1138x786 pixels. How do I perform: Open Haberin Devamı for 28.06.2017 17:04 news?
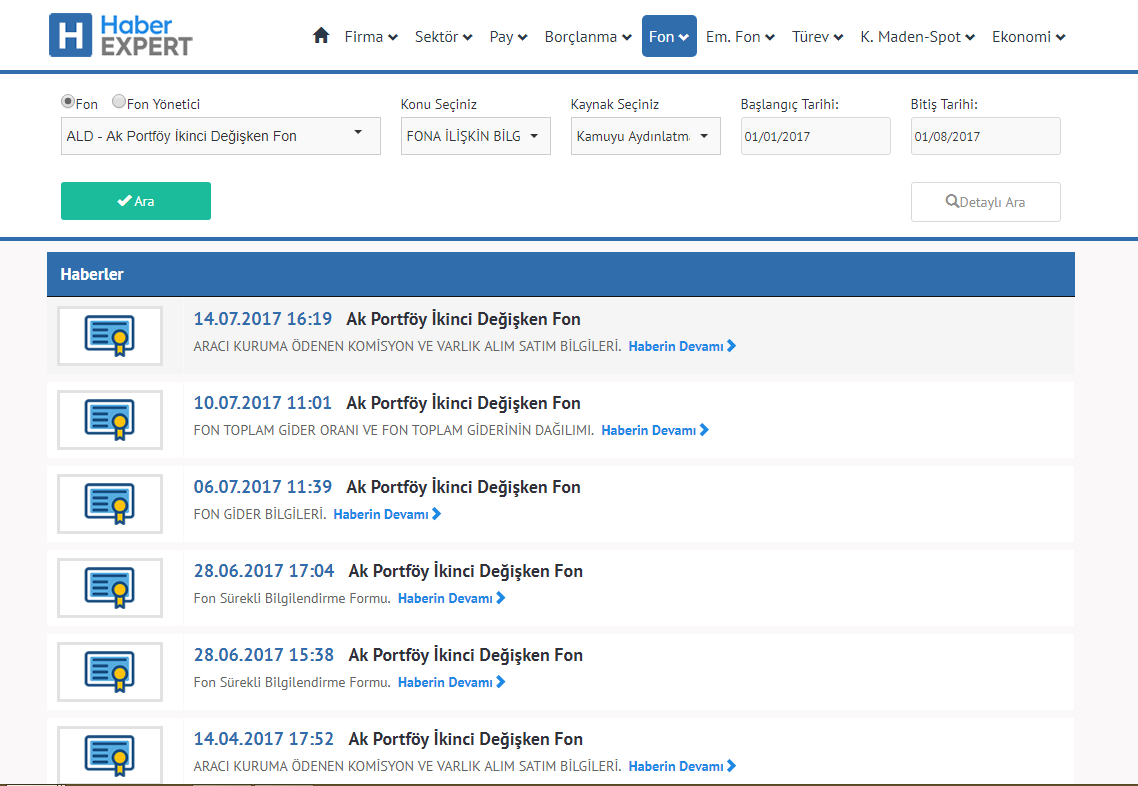[451, 599]
